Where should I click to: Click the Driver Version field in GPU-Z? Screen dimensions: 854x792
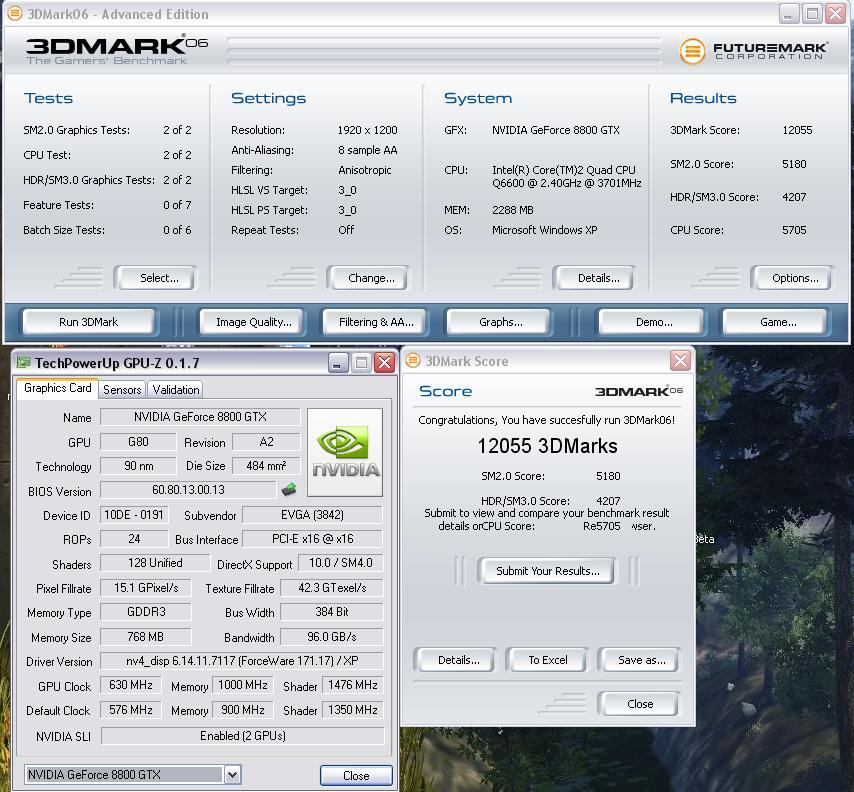242,661
